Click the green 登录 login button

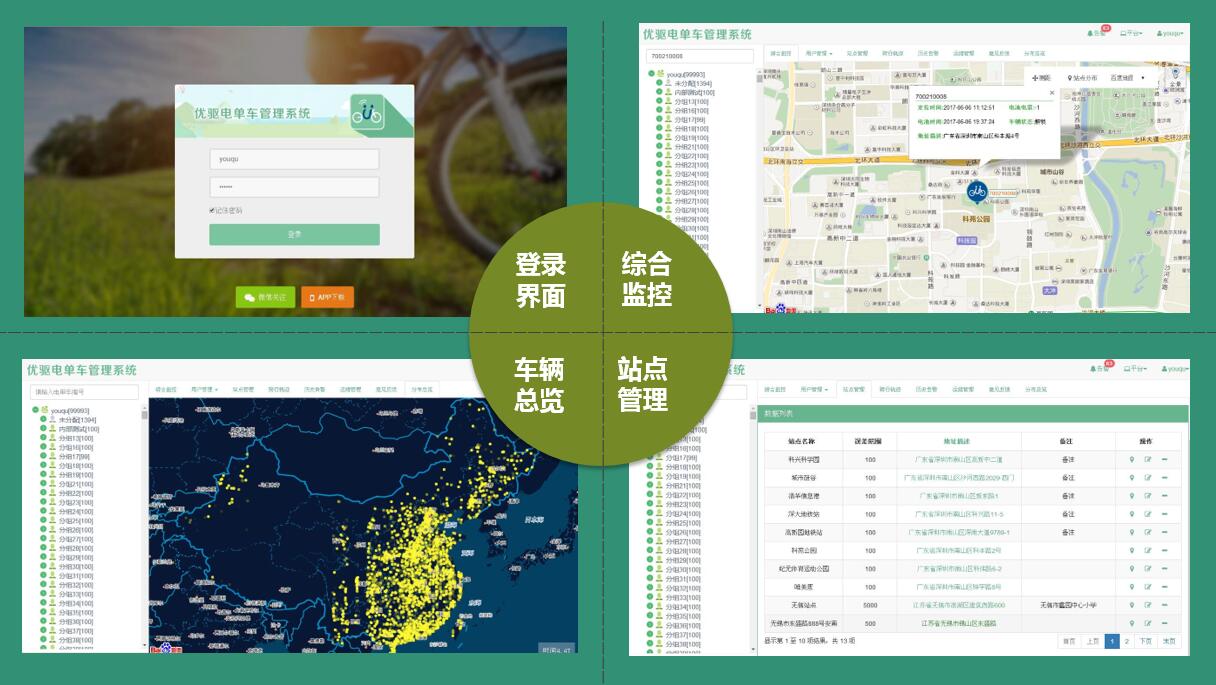click(x=294, y=234)
